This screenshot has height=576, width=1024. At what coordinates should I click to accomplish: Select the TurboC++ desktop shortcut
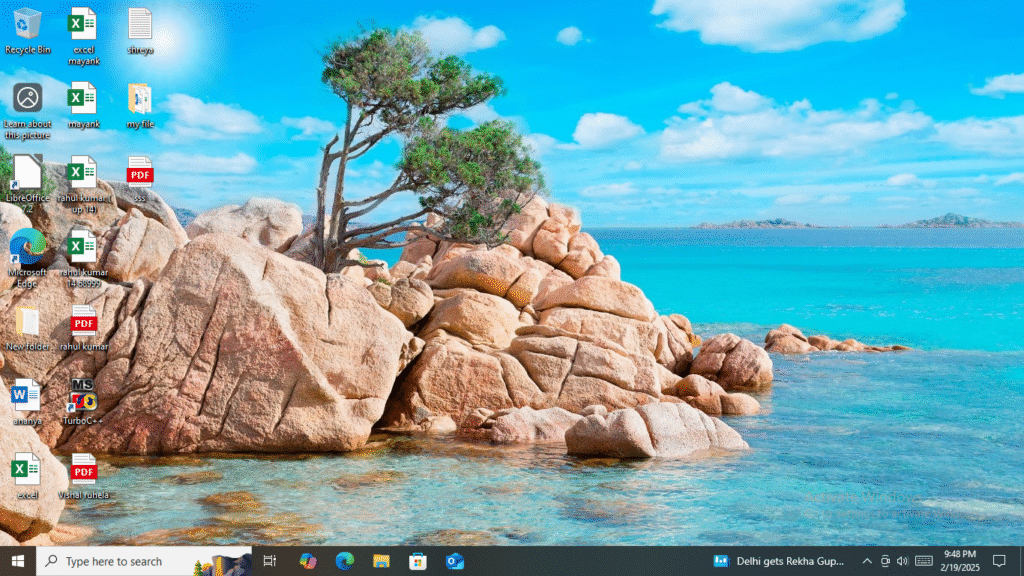(83, 396)
